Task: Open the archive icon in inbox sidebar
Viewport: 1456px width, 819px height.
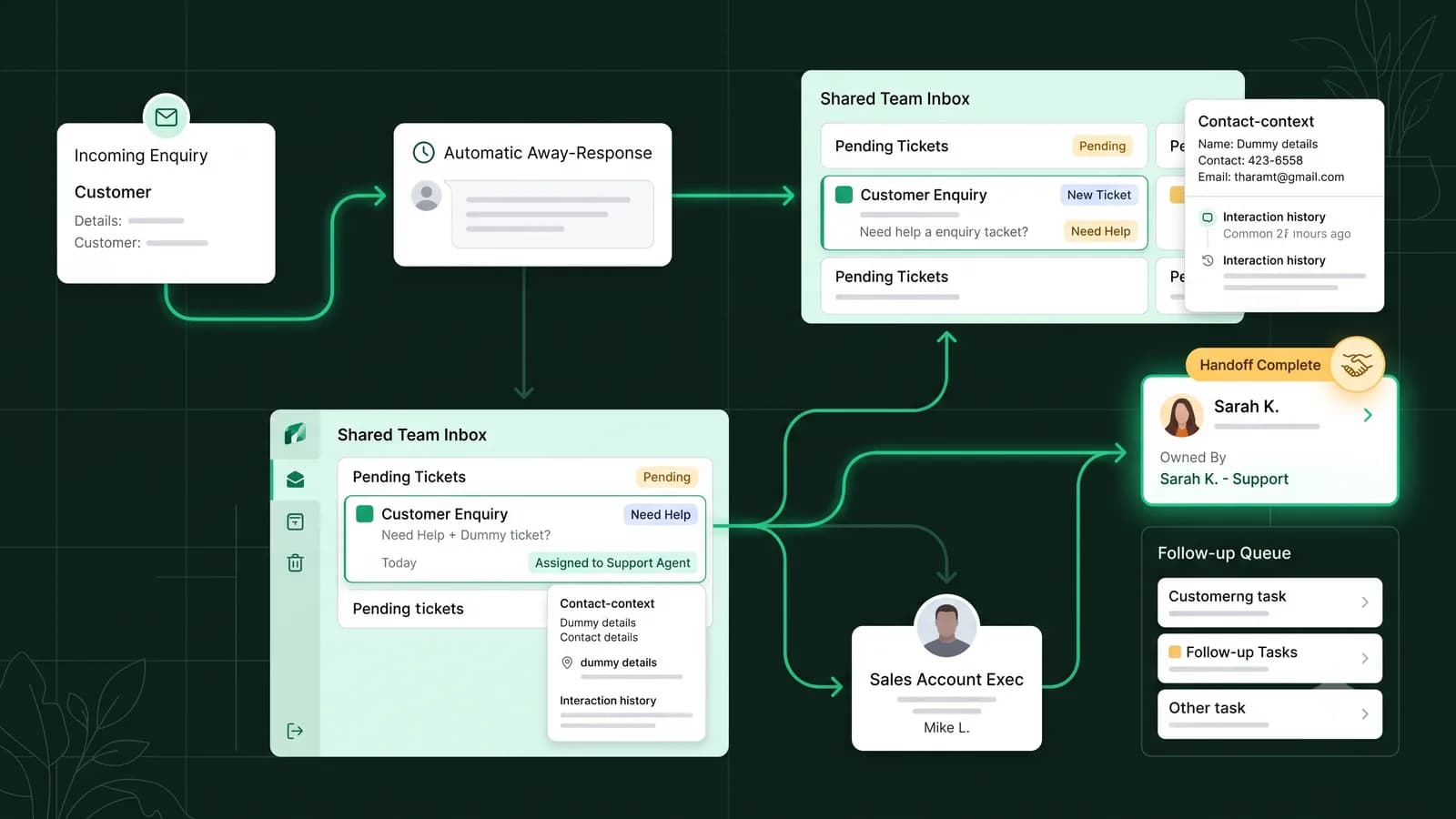Action: click(295, 521)
